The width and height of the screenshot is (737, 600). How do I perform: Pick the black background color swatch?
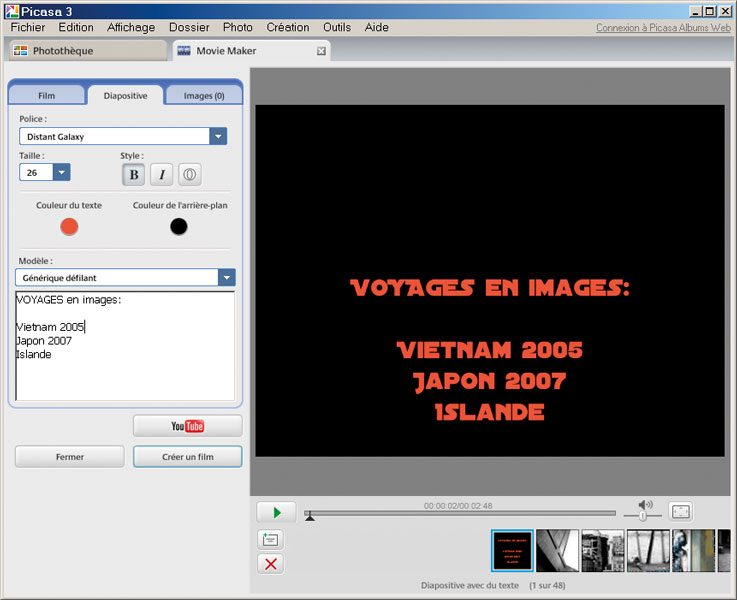[x=179, y=227]
